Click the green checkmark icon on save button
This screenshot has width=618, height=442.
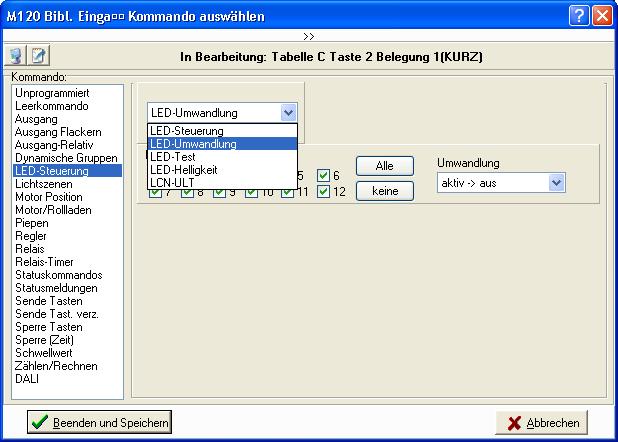(x=40, y=422)
